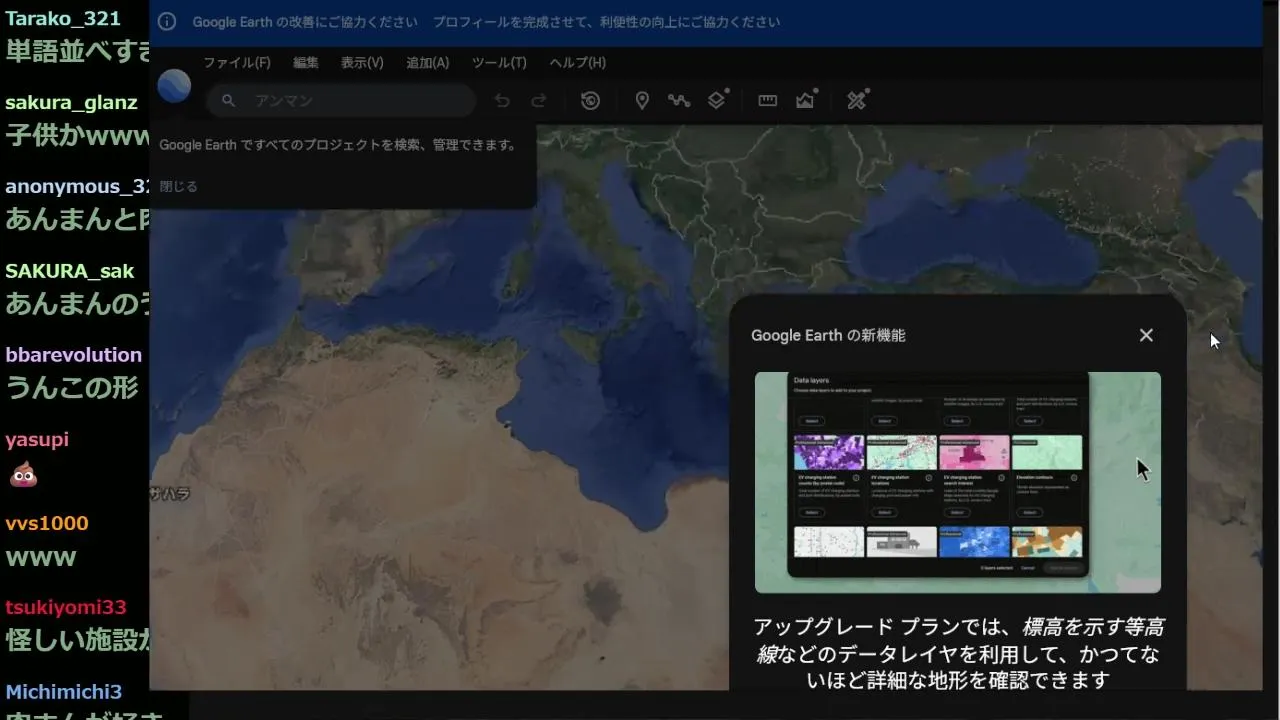
Task: Close the Google Earth の新機能 dialog
Action: [x=1146, y=335]
